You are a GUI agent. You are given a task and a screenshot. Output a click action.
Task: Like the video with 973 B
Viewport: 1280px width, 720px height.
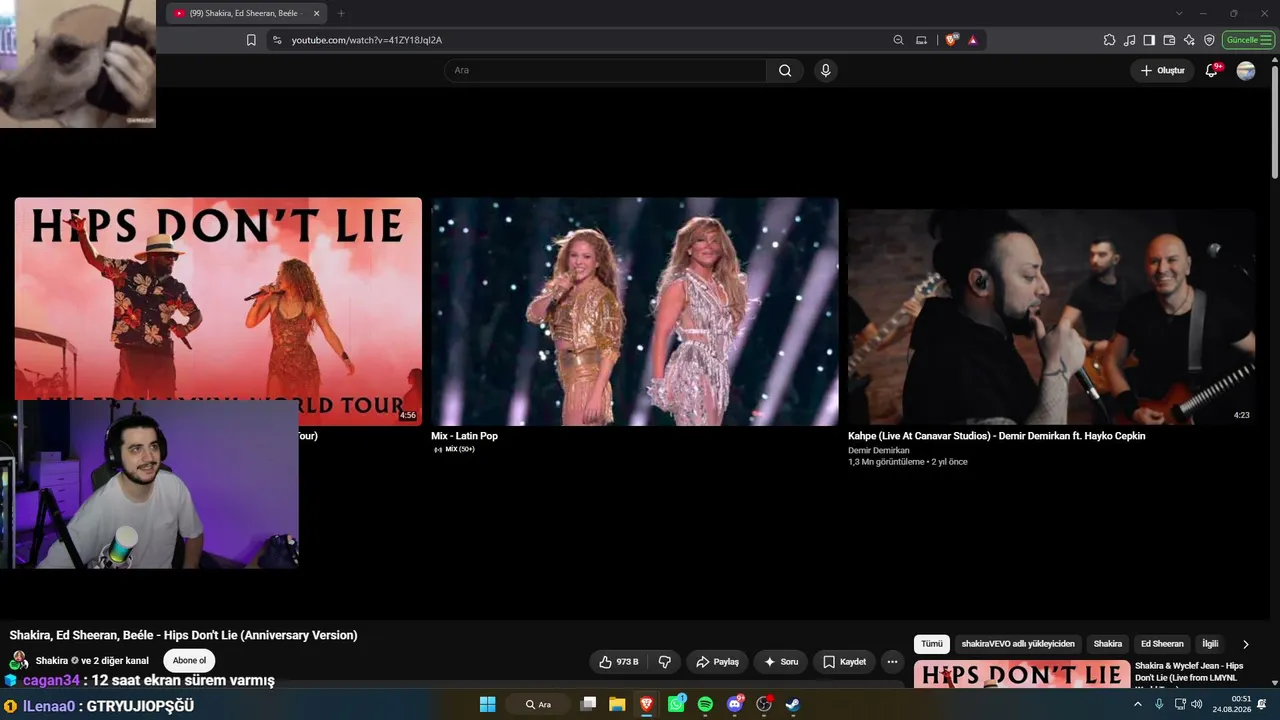(x=619, y=662)
